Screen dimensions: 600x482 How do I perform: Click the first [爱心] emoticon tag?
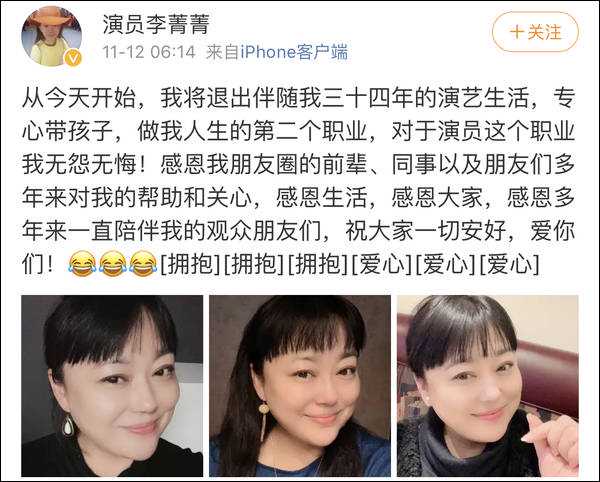[x=382, y=264]
